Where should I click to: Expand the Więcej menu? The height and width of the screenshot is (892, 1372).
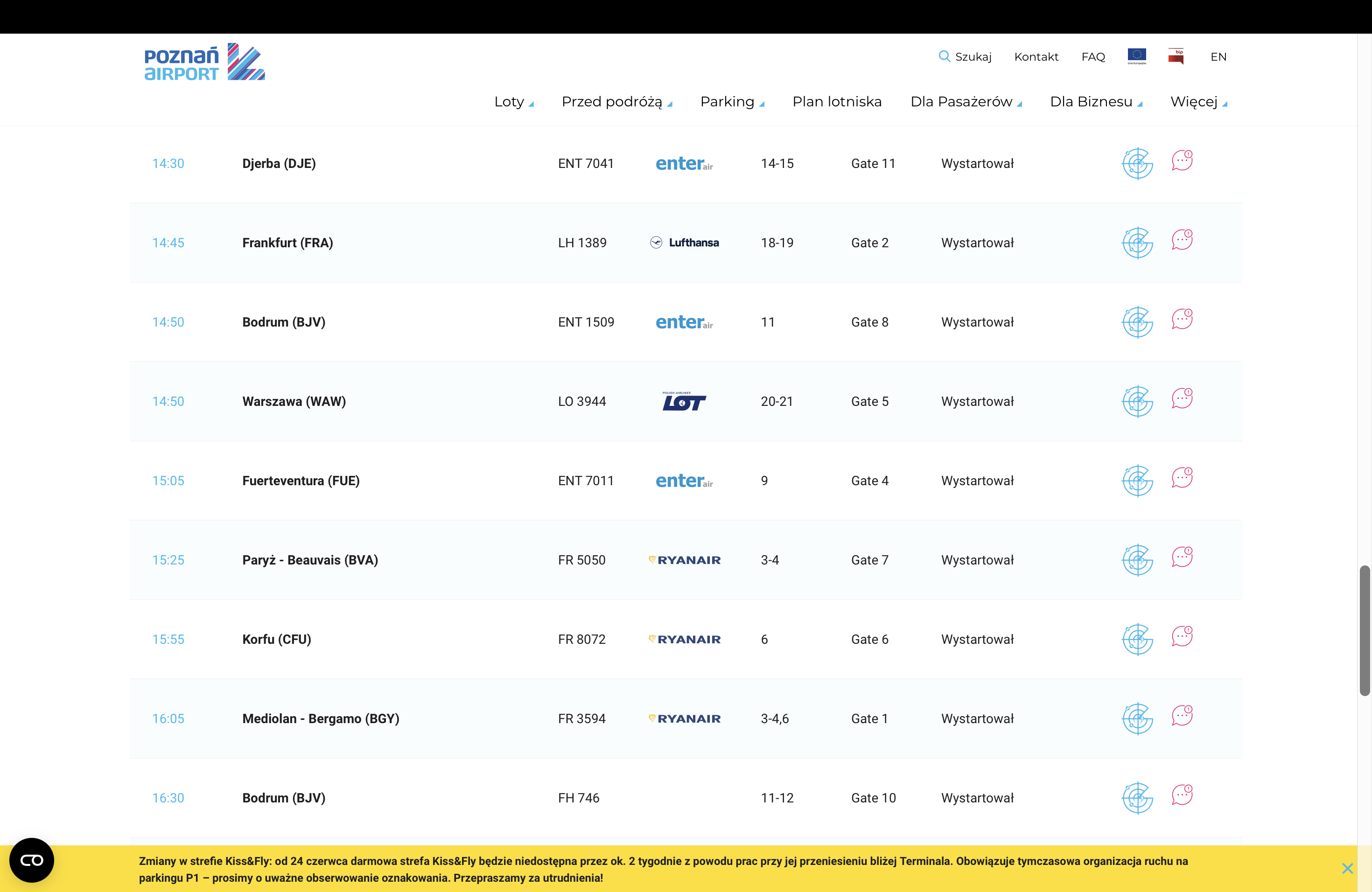tap(1198, 102)
